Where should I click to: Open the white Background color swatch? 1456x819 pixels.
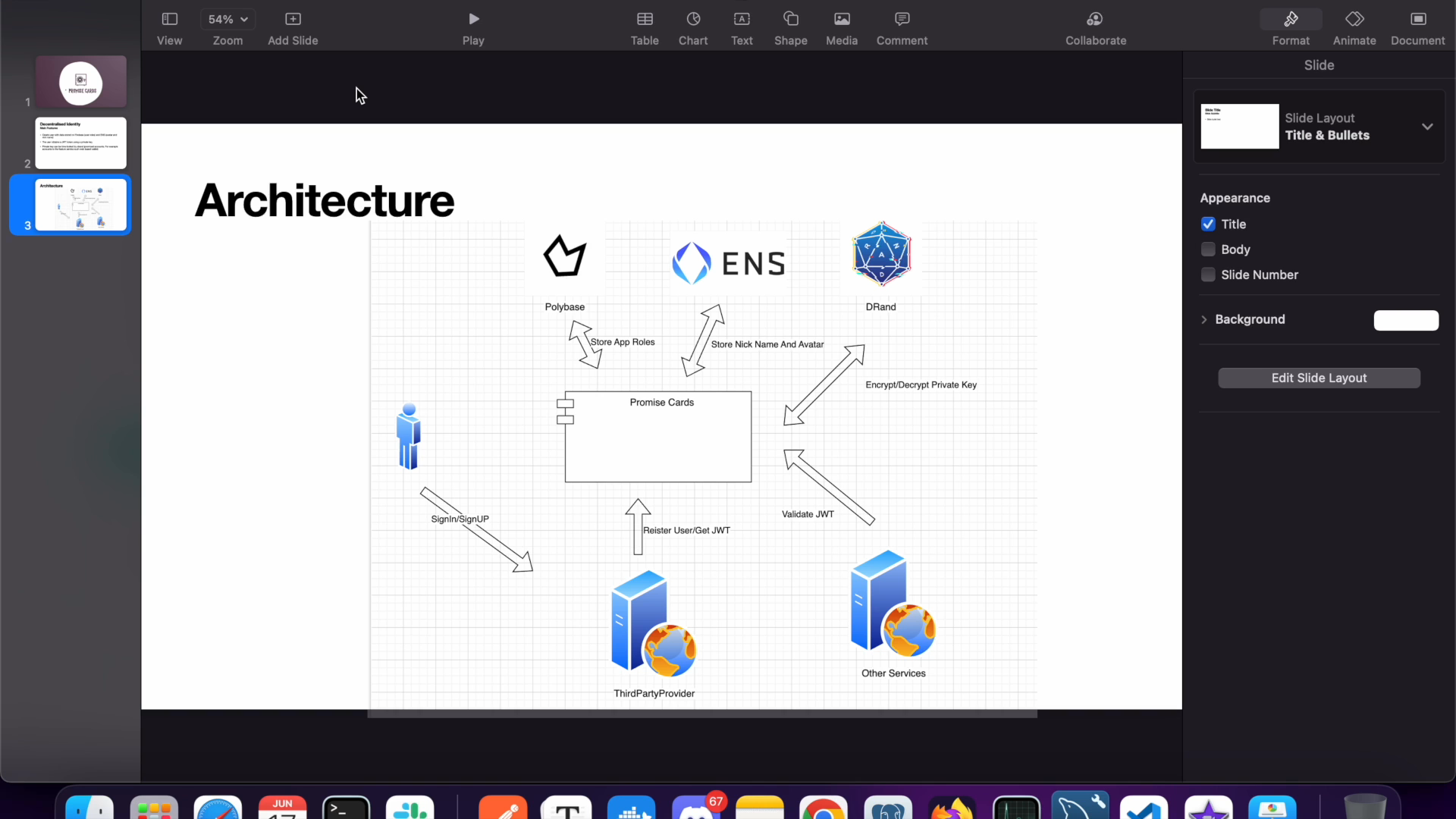1406,320
